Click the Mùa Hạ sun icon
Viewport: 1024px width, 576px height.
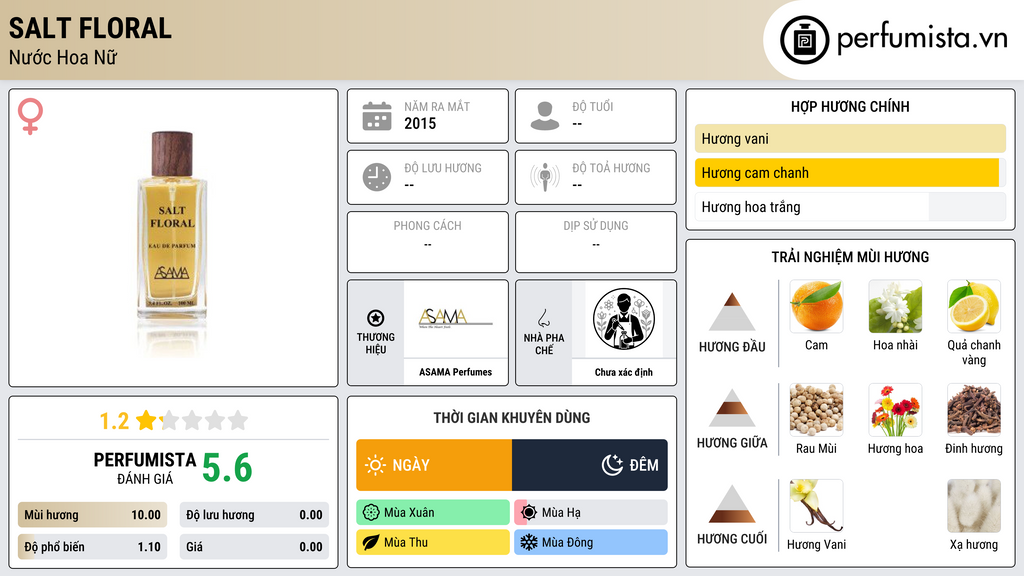(x=529, y=513)
